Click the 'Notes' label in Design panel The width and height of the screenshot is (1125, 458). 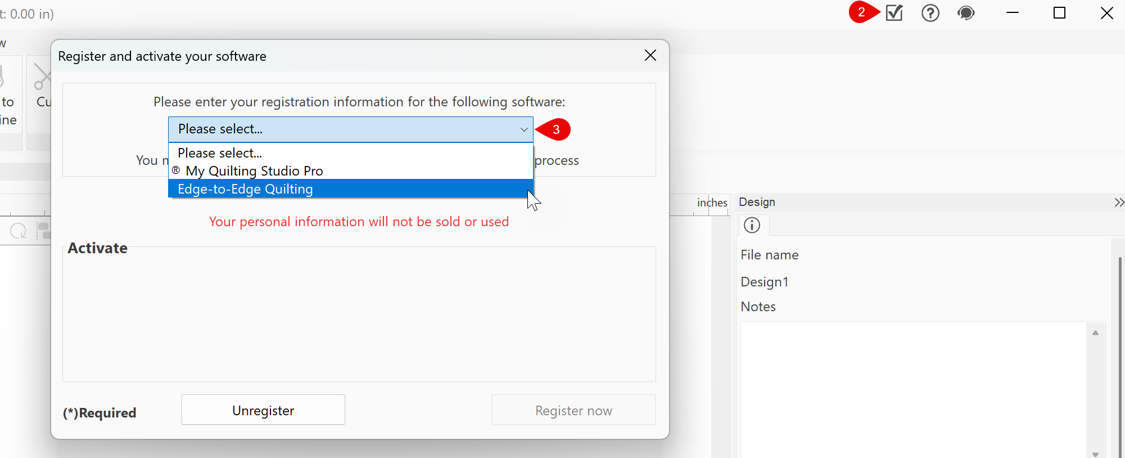pos(758,307)
